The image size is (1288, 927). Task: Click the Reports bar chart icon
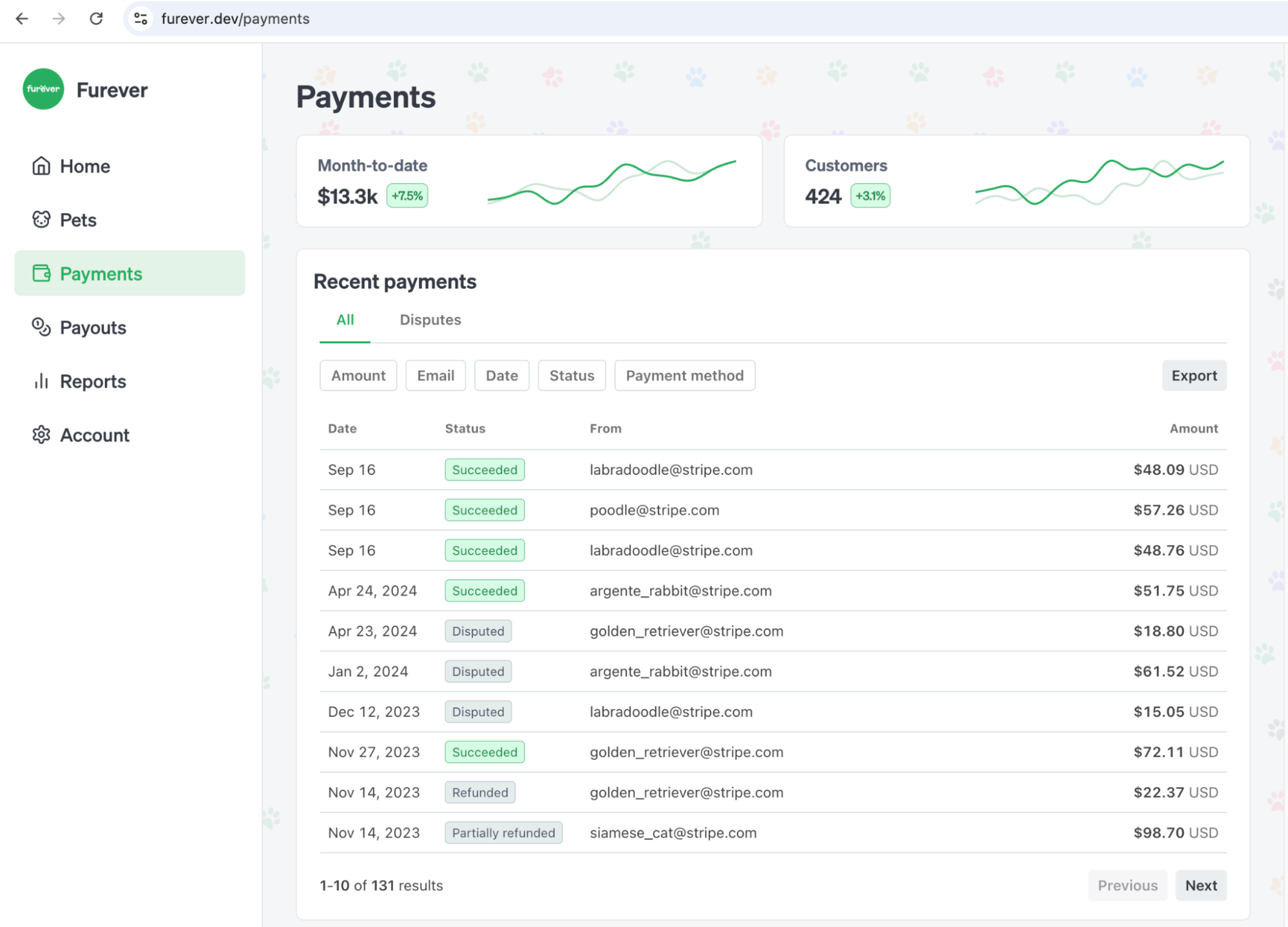point(41,381)
